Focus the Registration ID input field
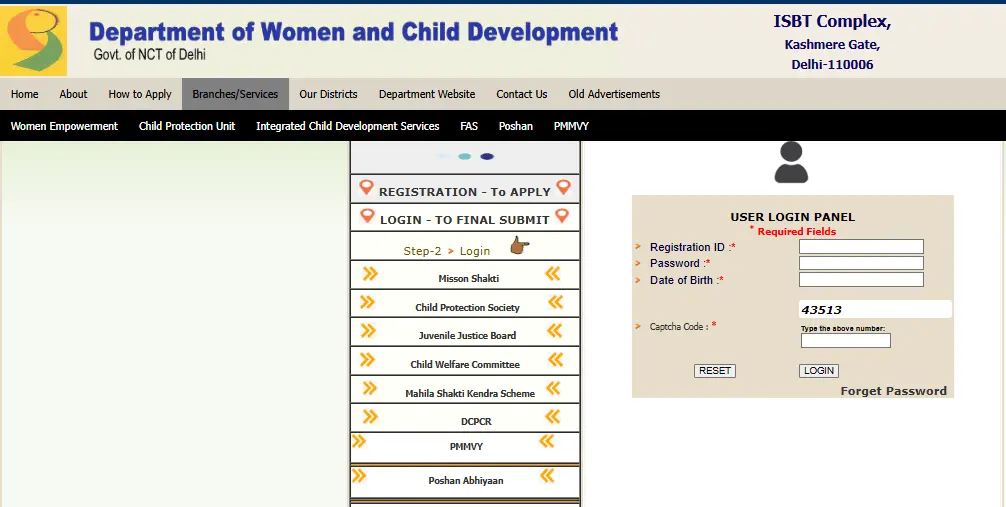Screen dimensions: 1006x507 point(861,246)
